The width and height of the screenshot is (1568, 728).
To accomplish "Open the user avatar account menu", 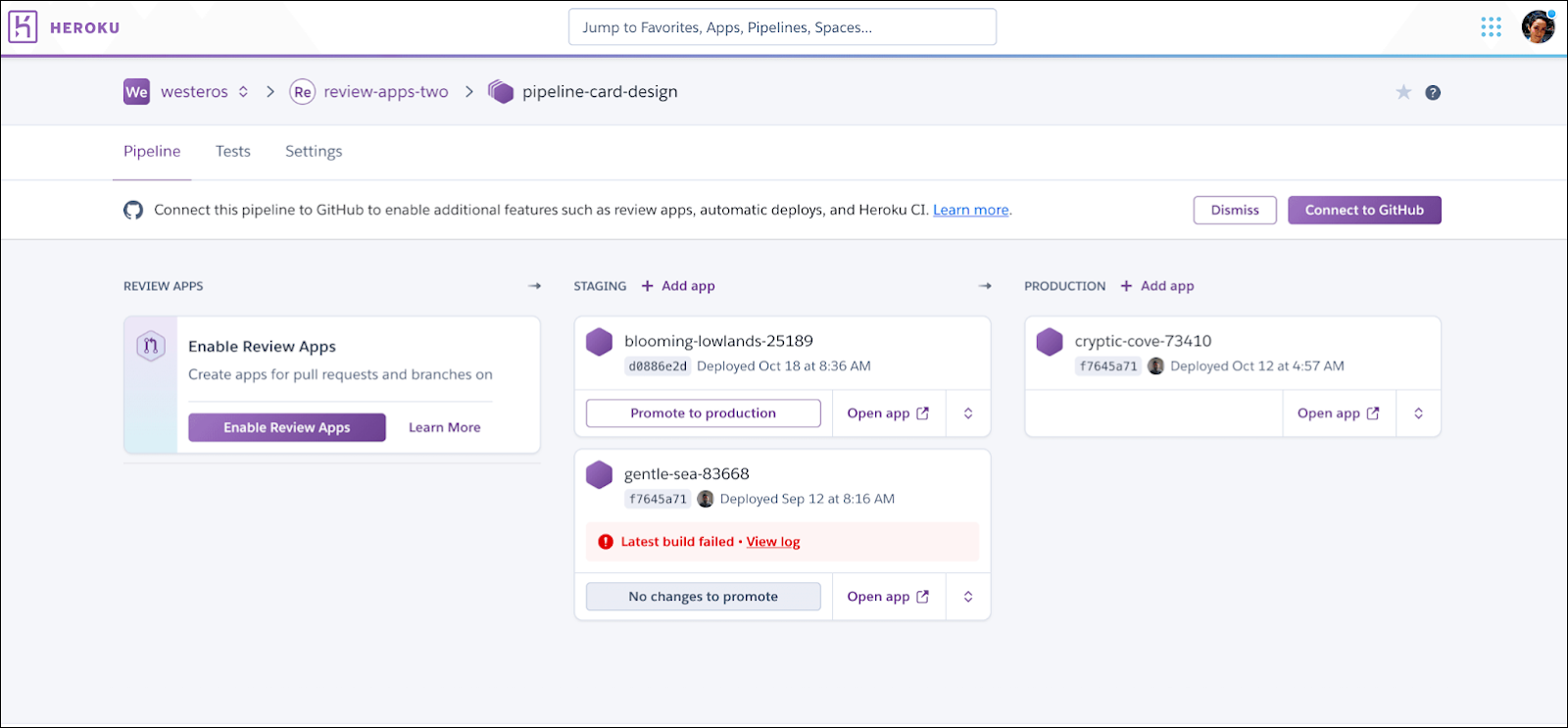I will (1538, 26).
